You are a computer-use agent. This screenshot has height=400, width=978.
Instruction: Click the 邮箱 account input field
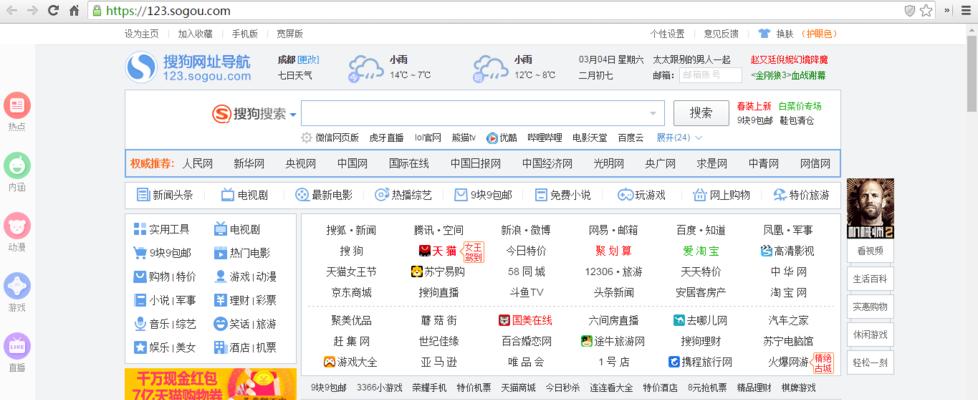click(710, 75)
